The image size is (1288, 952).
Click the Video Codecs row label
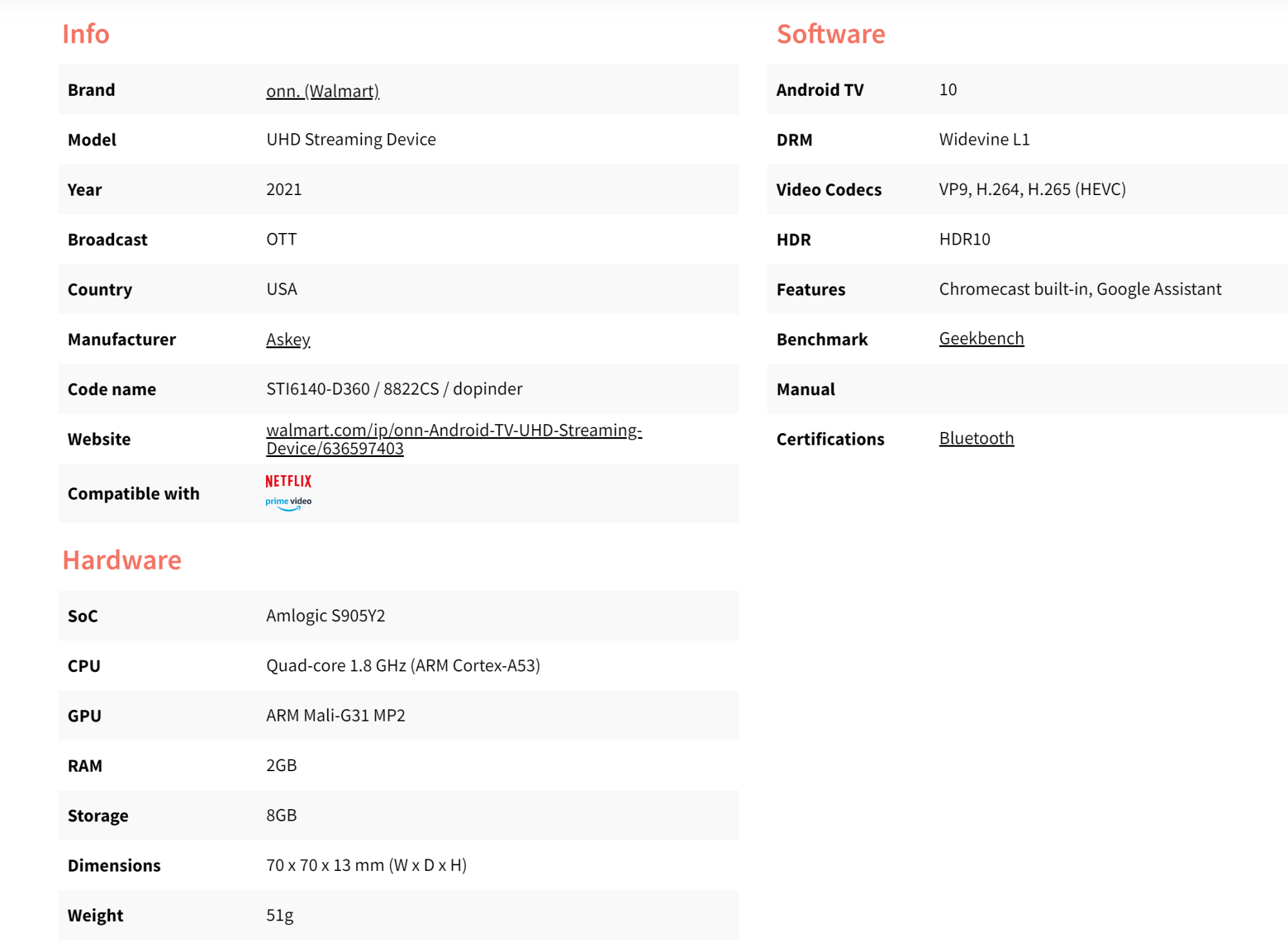tap(828, 190)
